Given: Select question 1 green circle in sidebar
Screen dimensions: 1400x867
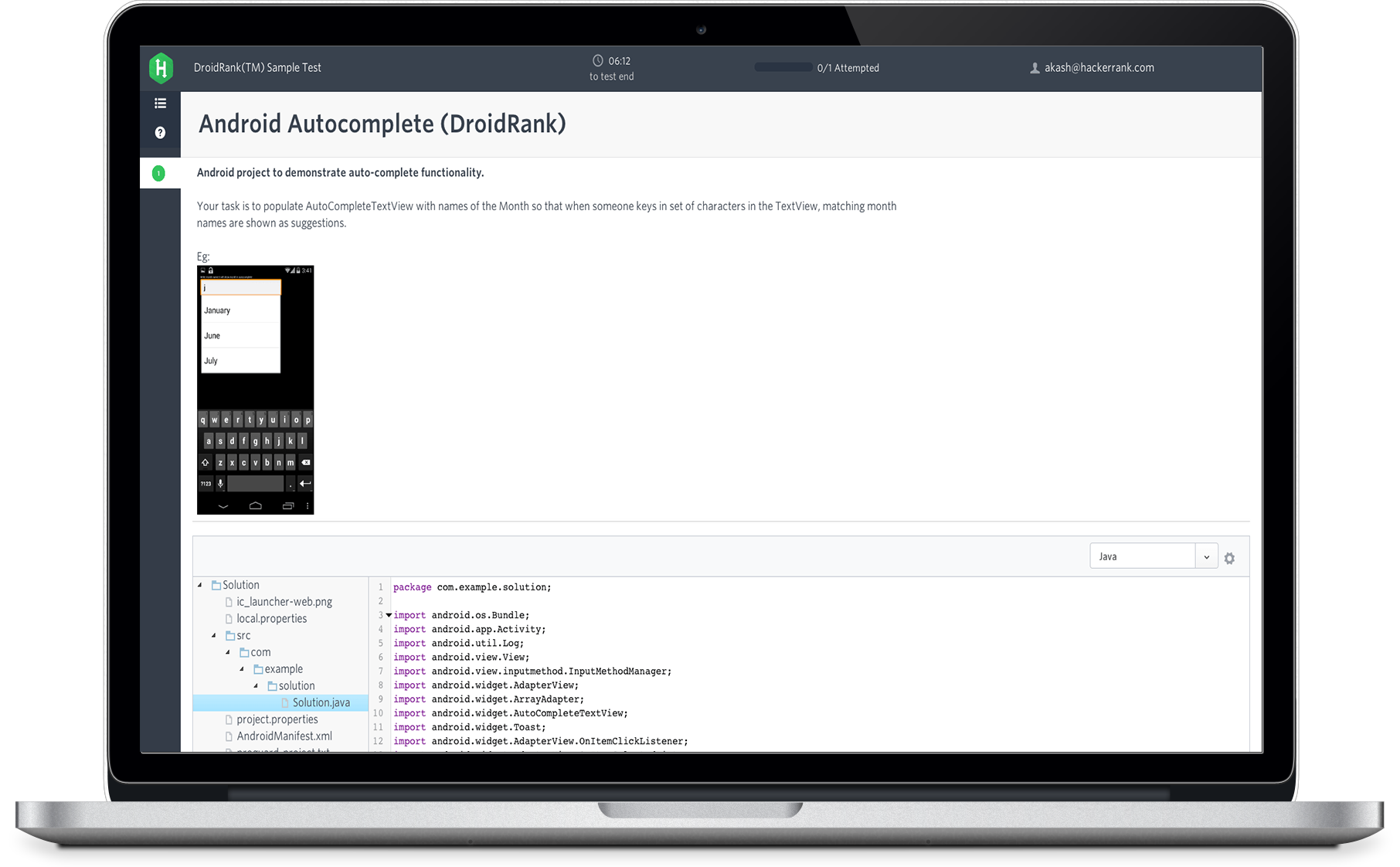Looking at the screenshot, I should coord(158,173).
